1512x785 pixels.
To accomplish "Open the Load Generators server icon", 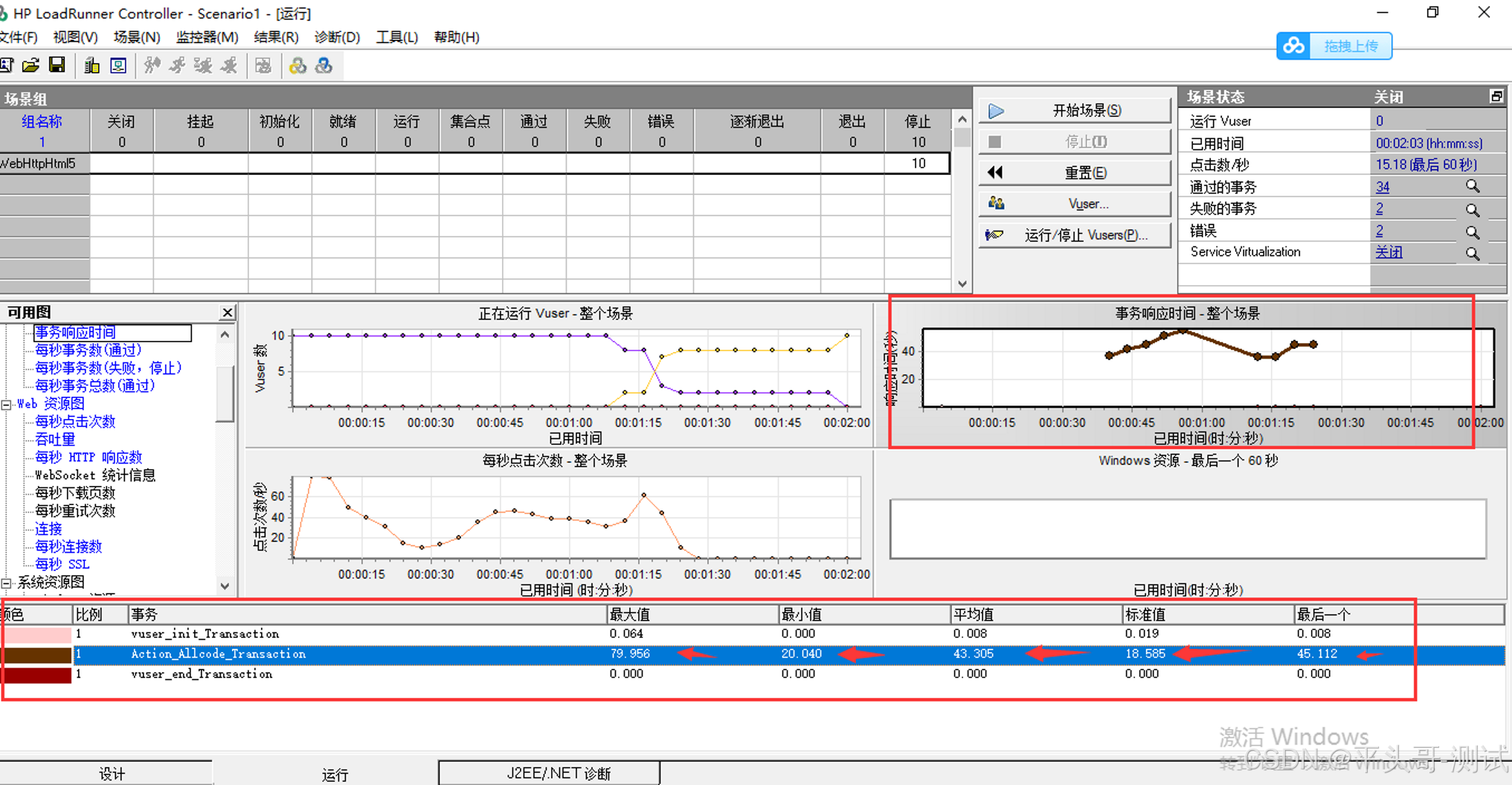I will coord(91,65).
